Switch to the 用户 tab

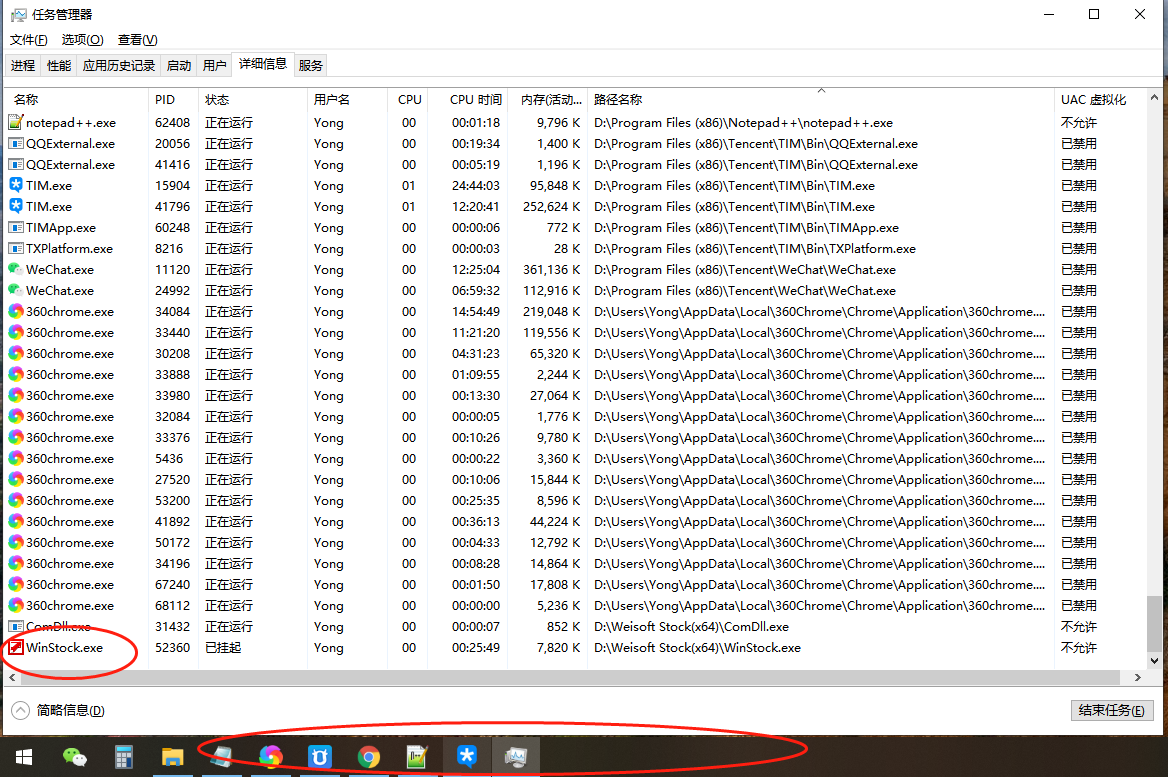tap(215, 66)
